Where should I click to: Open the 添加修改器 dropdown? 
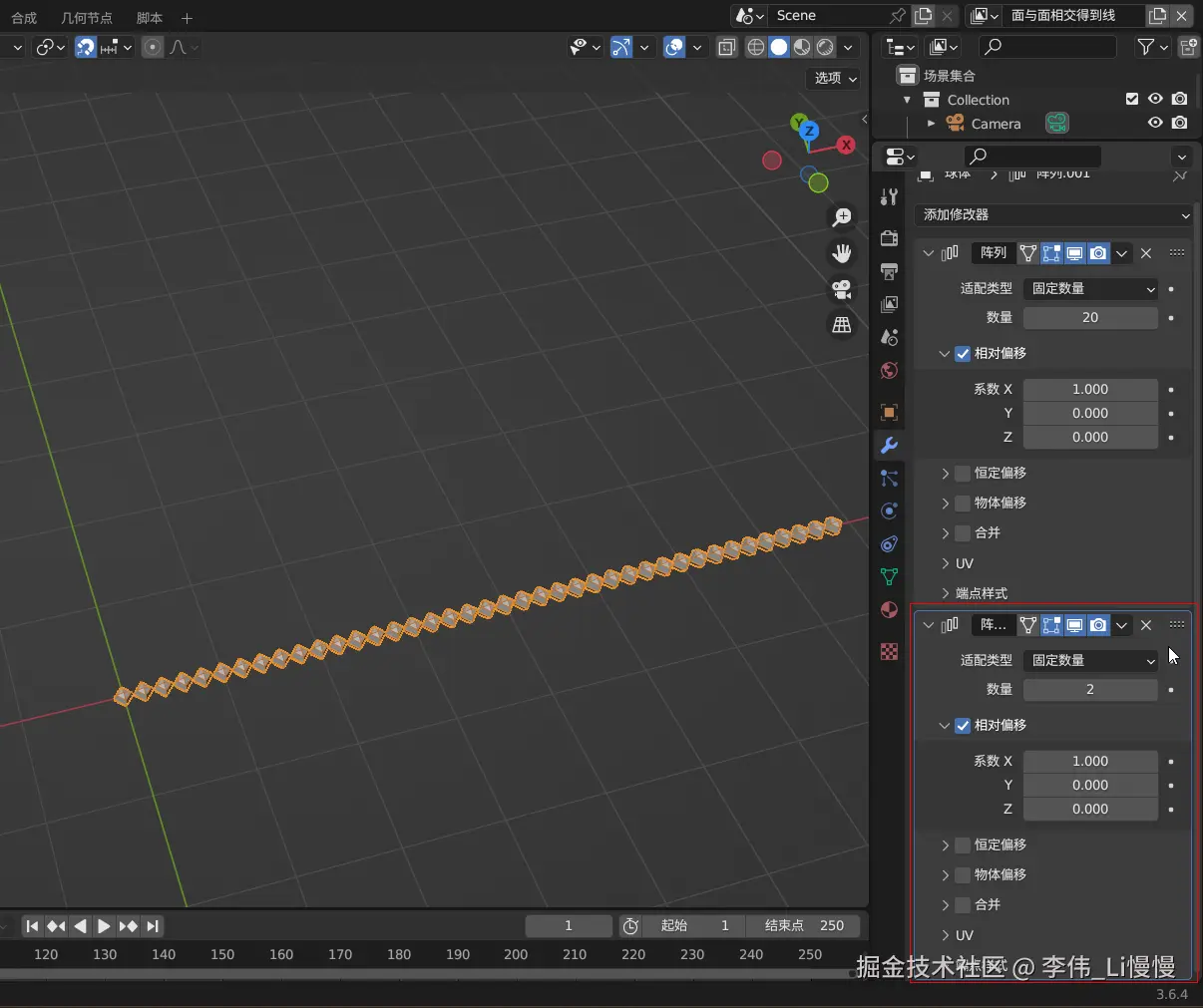coord(1055,215)
